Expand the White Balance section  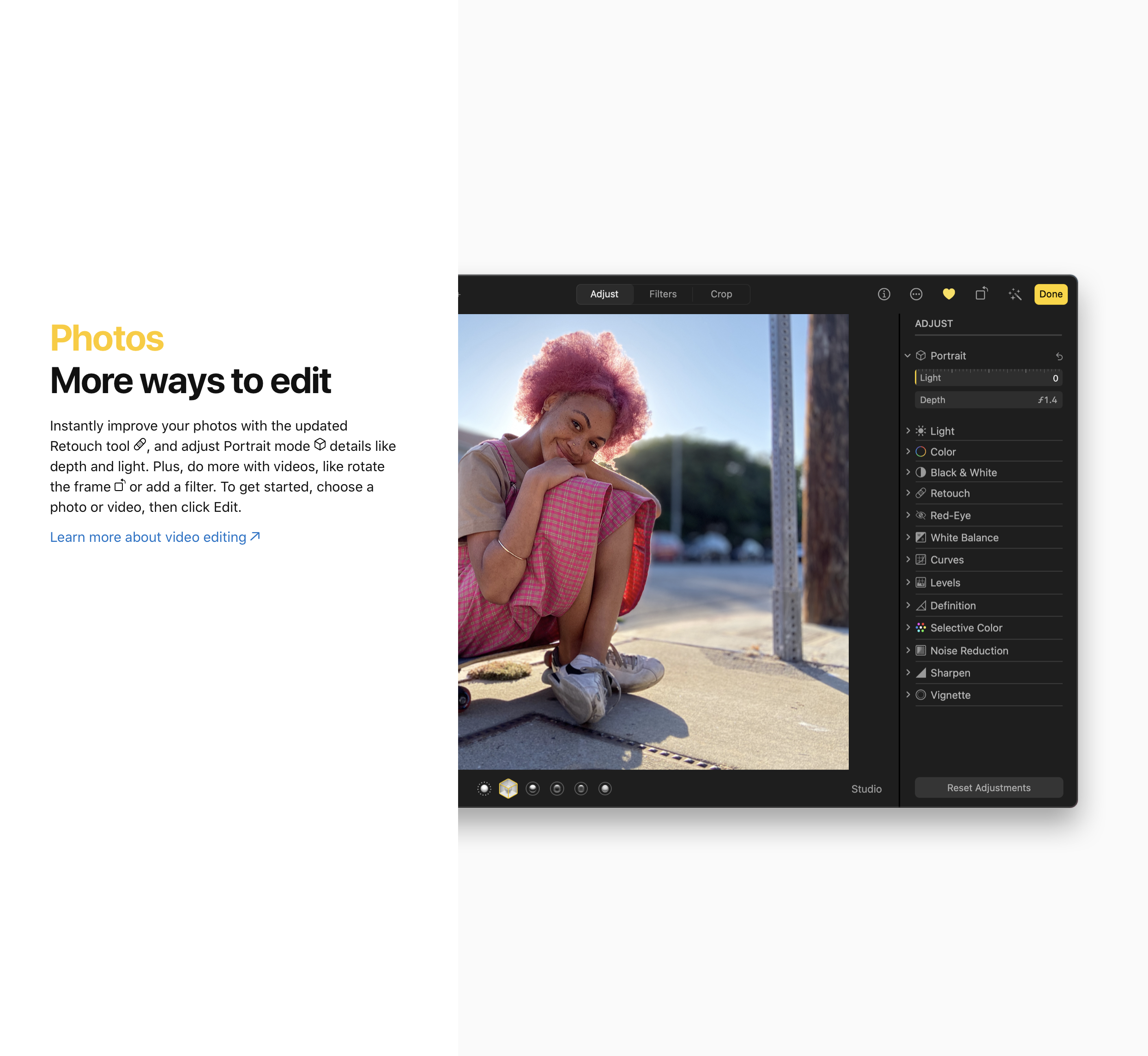coord(907,537)
